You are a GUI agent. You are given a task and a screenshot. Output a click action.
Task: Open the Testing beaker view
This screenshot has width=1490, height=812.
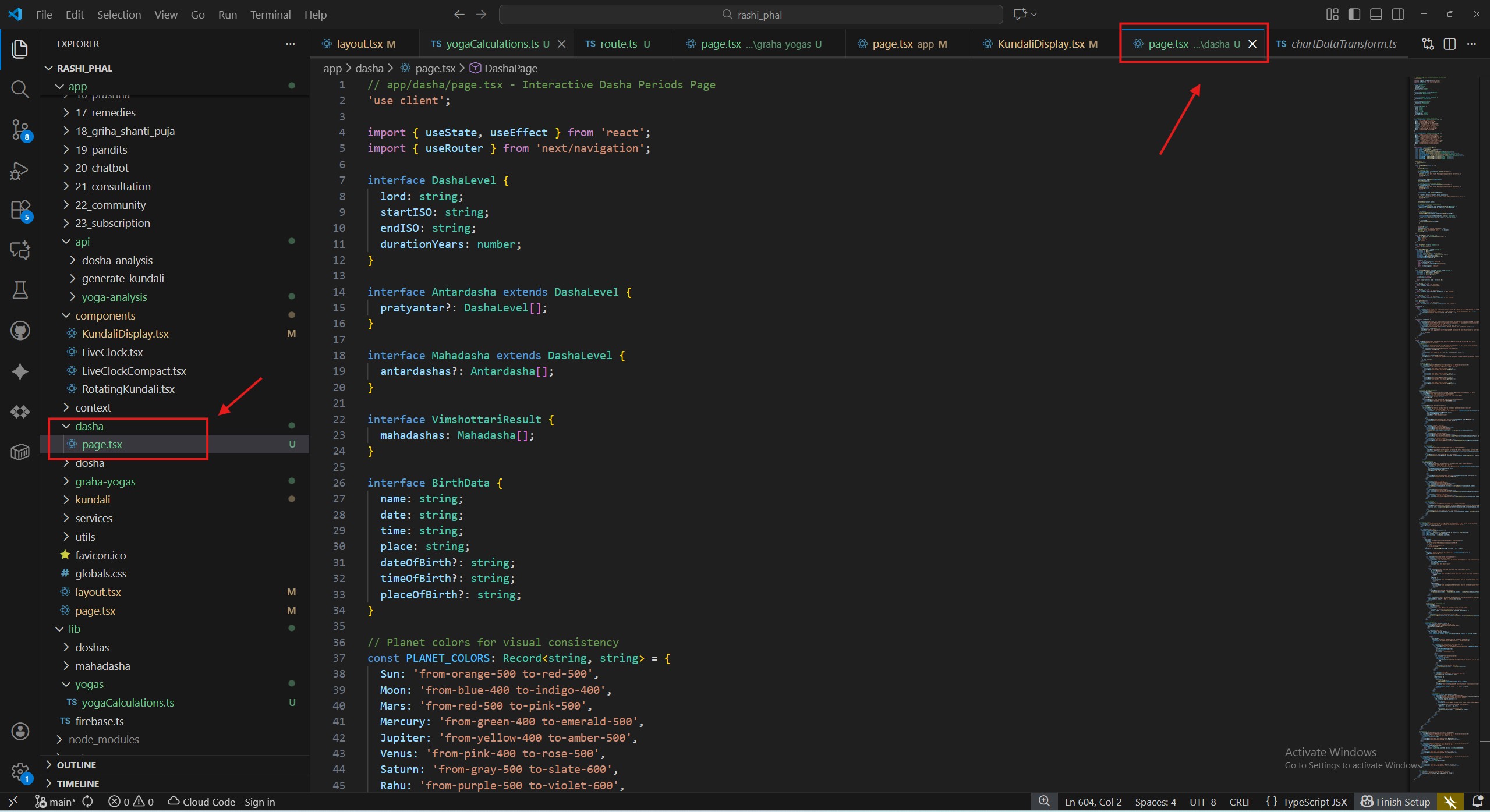coord(20,290)
